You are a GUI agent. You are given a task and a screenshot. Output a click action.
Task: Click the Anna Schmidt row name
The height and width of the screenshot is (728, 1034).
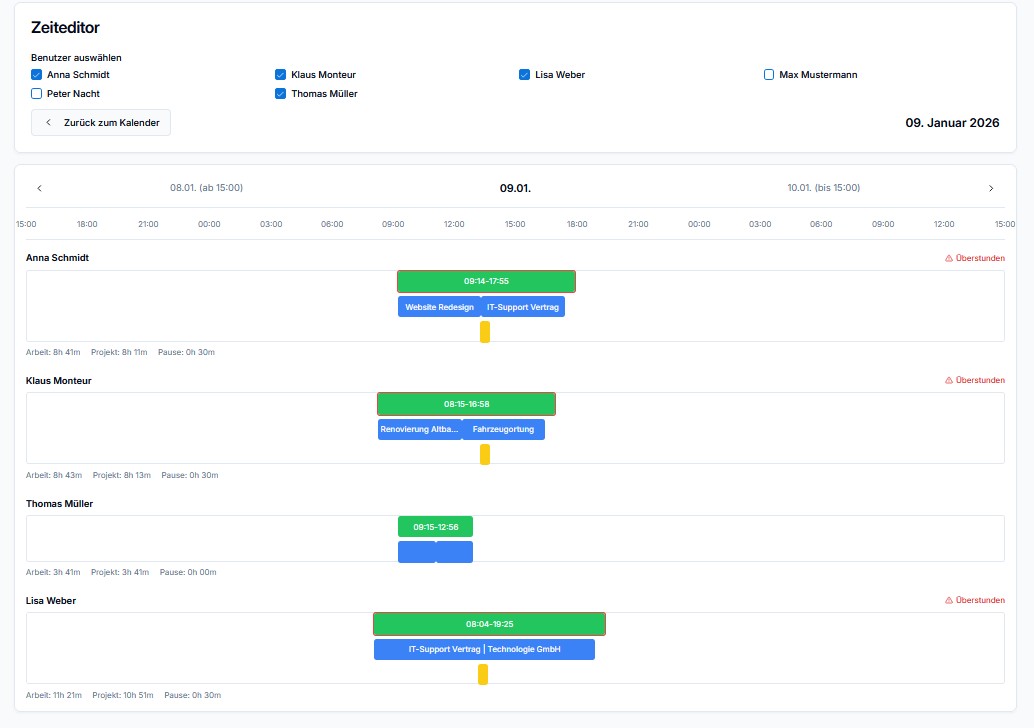pos(57,258)
